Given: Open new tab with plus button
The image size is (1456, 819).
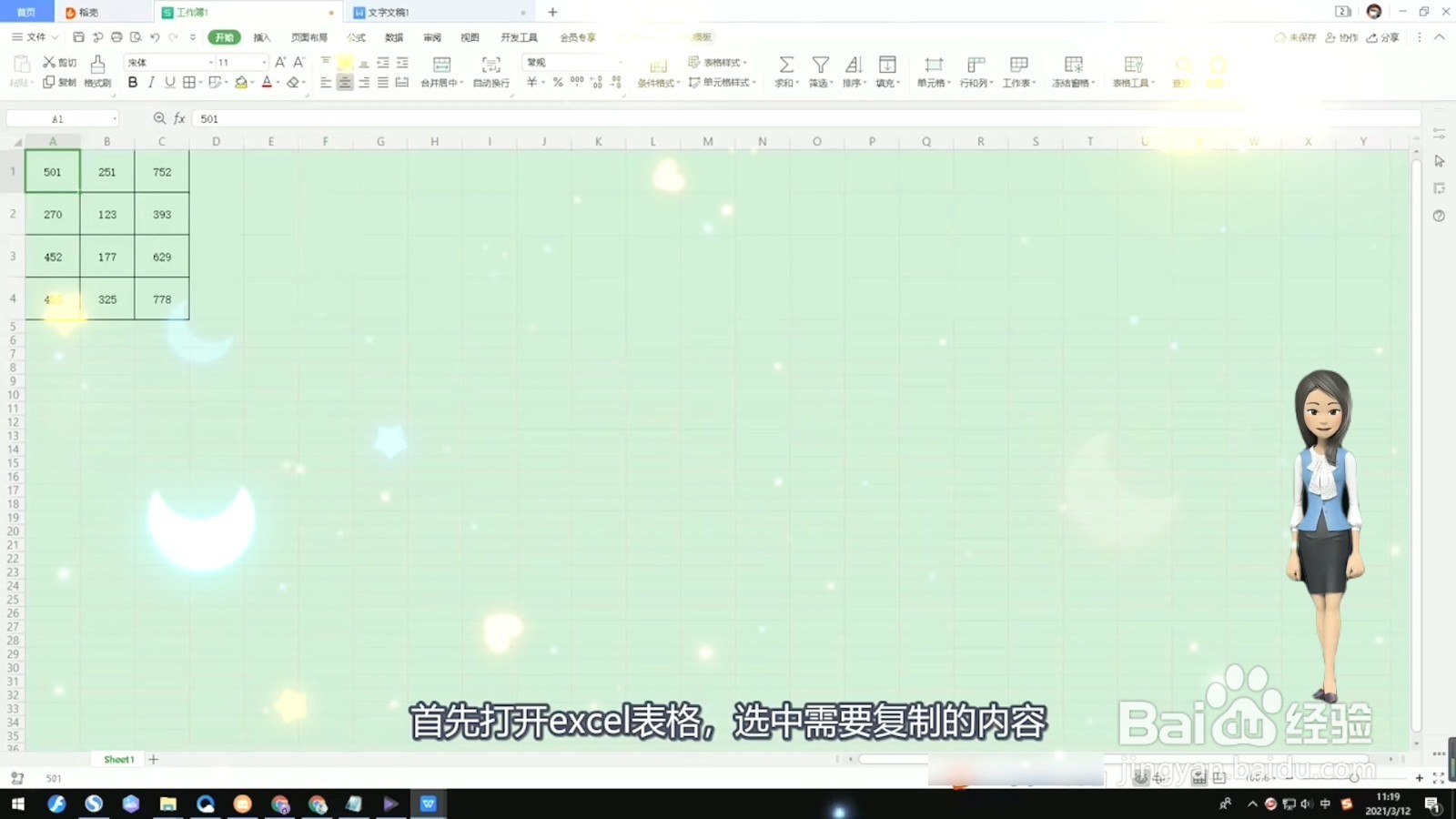Looking at the screenshot, I should tap(552, 13).
